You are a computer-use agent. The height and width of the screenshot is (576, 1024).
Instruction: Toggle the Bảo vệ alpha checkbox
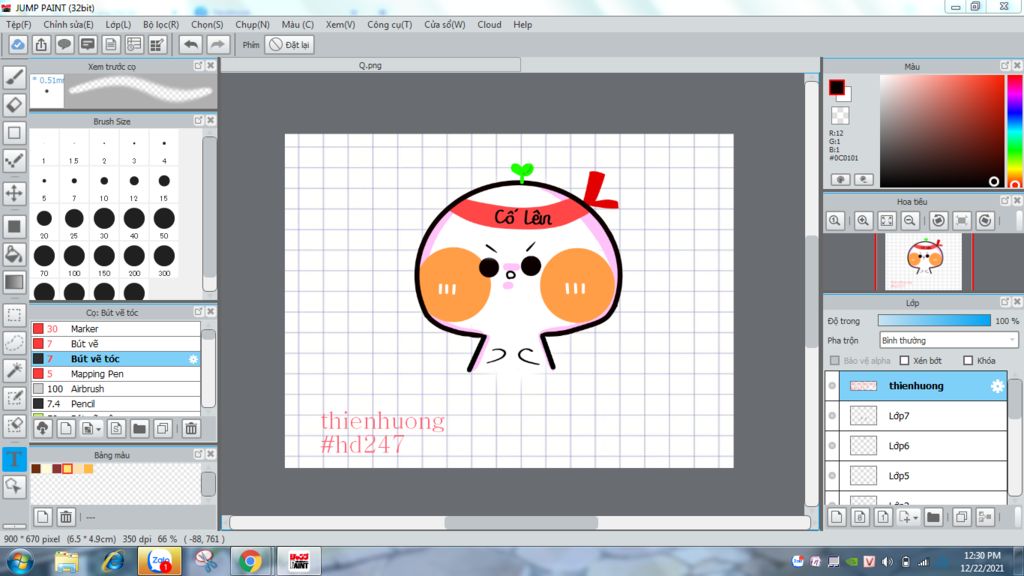pyautogui.click(x=835, y=360)
